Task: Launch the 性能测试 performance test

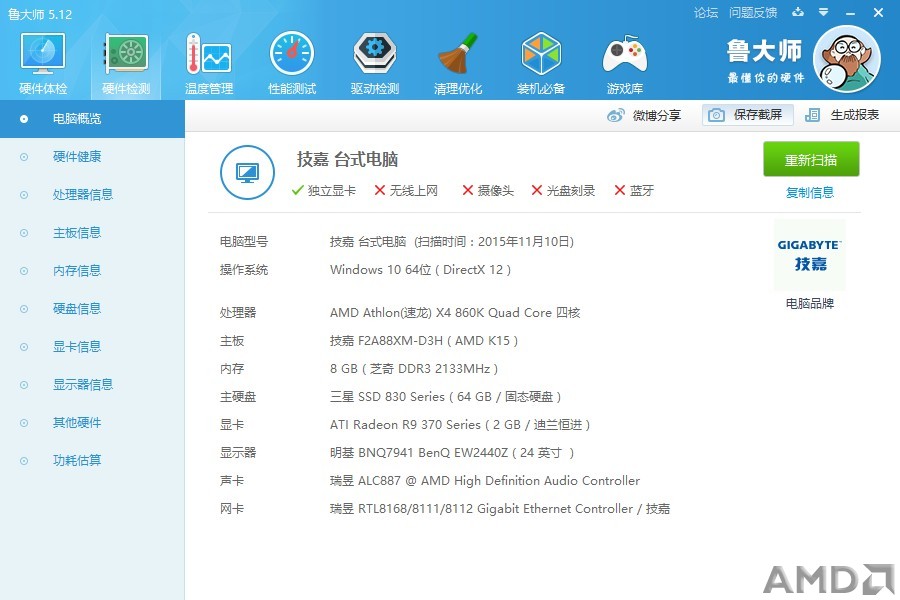Action: [x=292, y=63]
